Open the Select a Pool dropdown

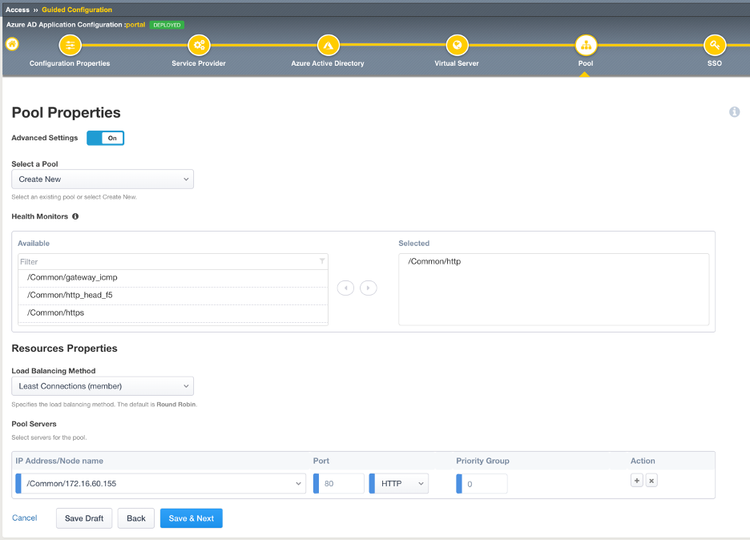pyautogui.click(x=102, y=179)
